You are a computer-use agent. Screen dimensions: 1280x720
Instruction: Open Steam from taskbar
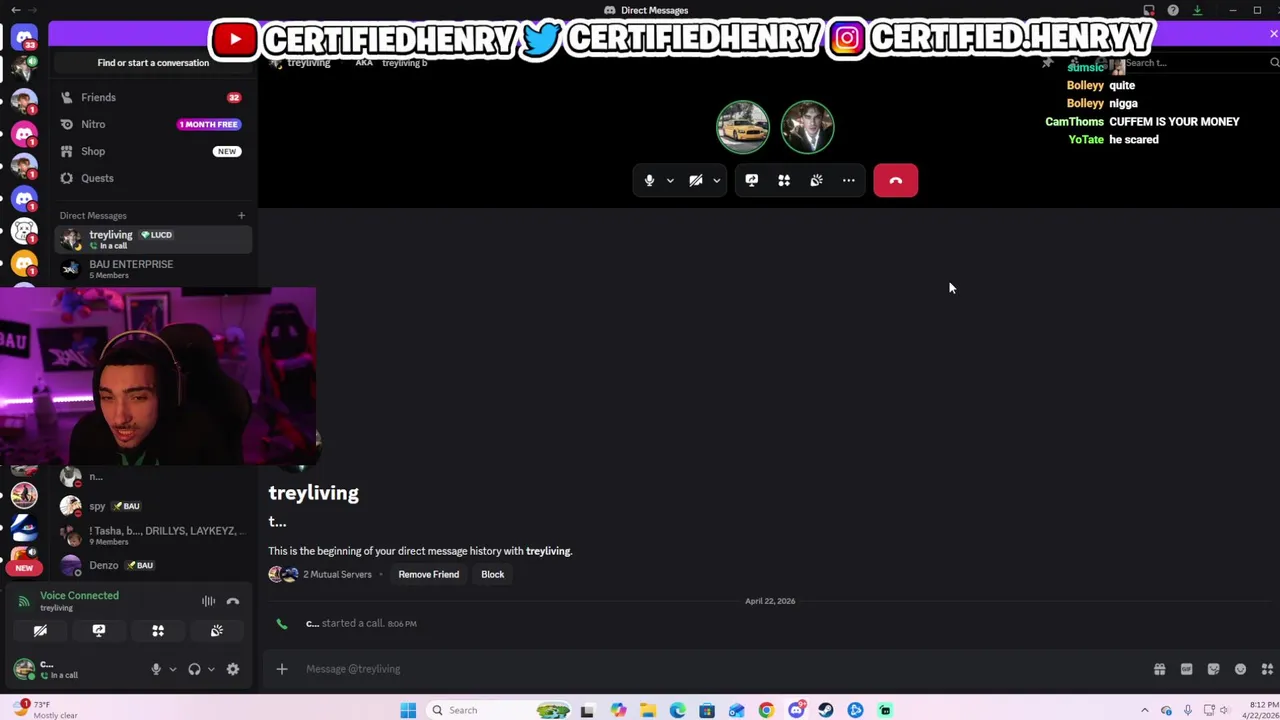[x=825, y=710]
